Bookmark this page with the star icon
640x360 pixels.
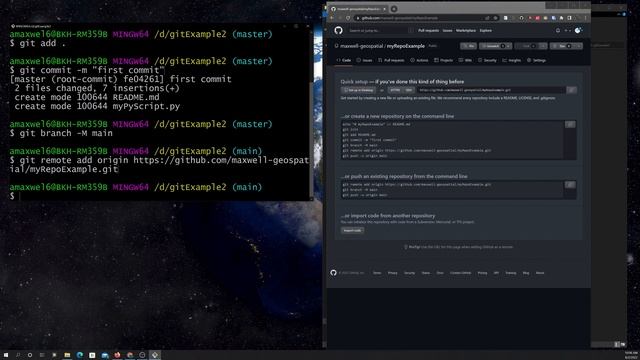coord(496,18)
